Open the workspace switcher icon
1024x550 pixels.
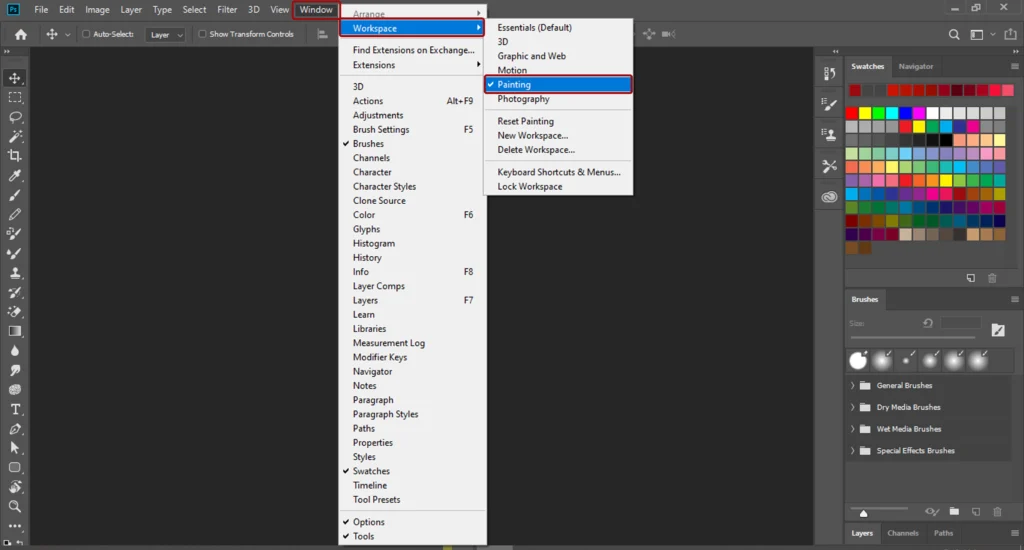click(x=976, y=35)
